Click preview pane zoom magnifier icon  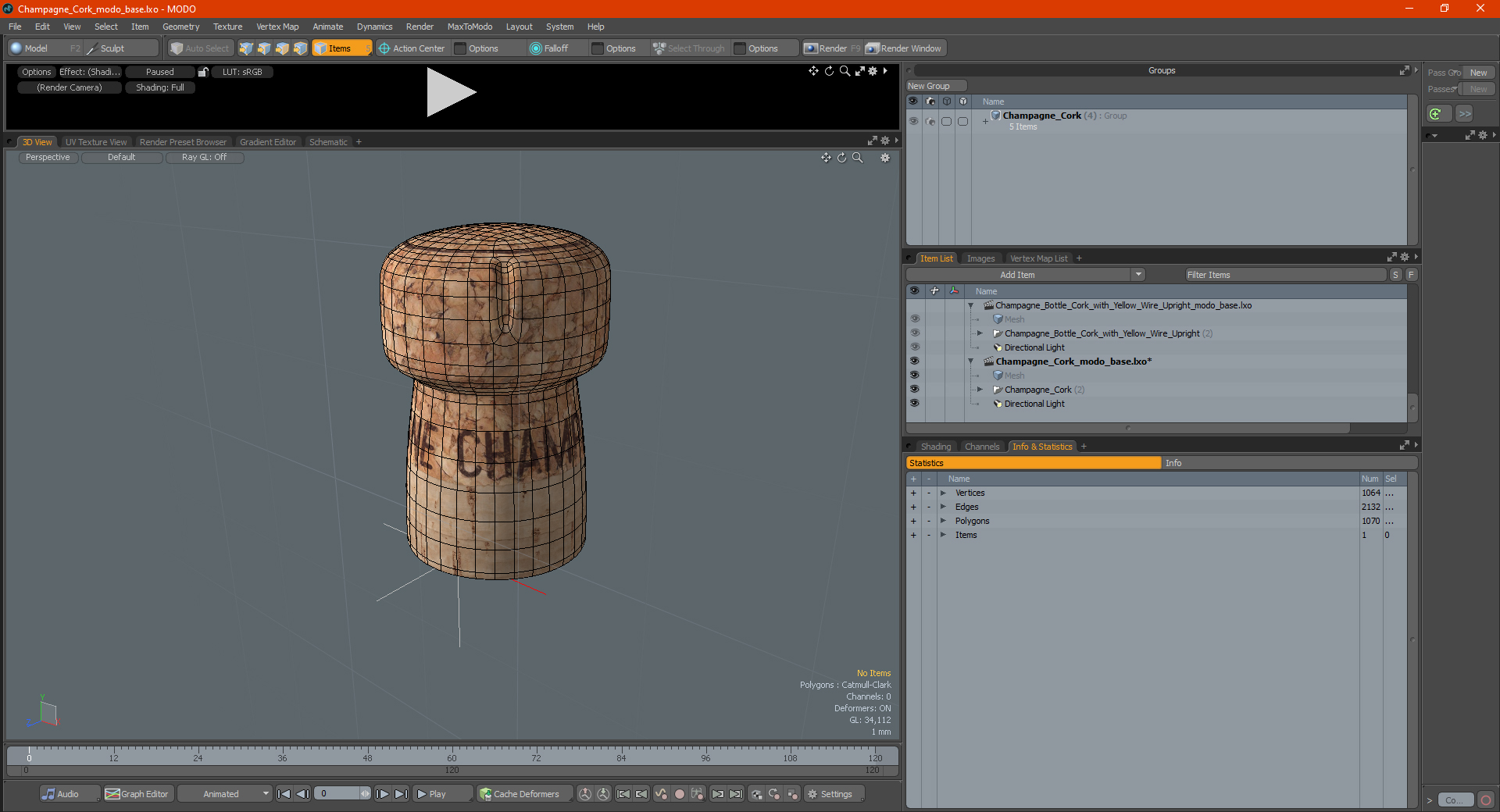845,71
